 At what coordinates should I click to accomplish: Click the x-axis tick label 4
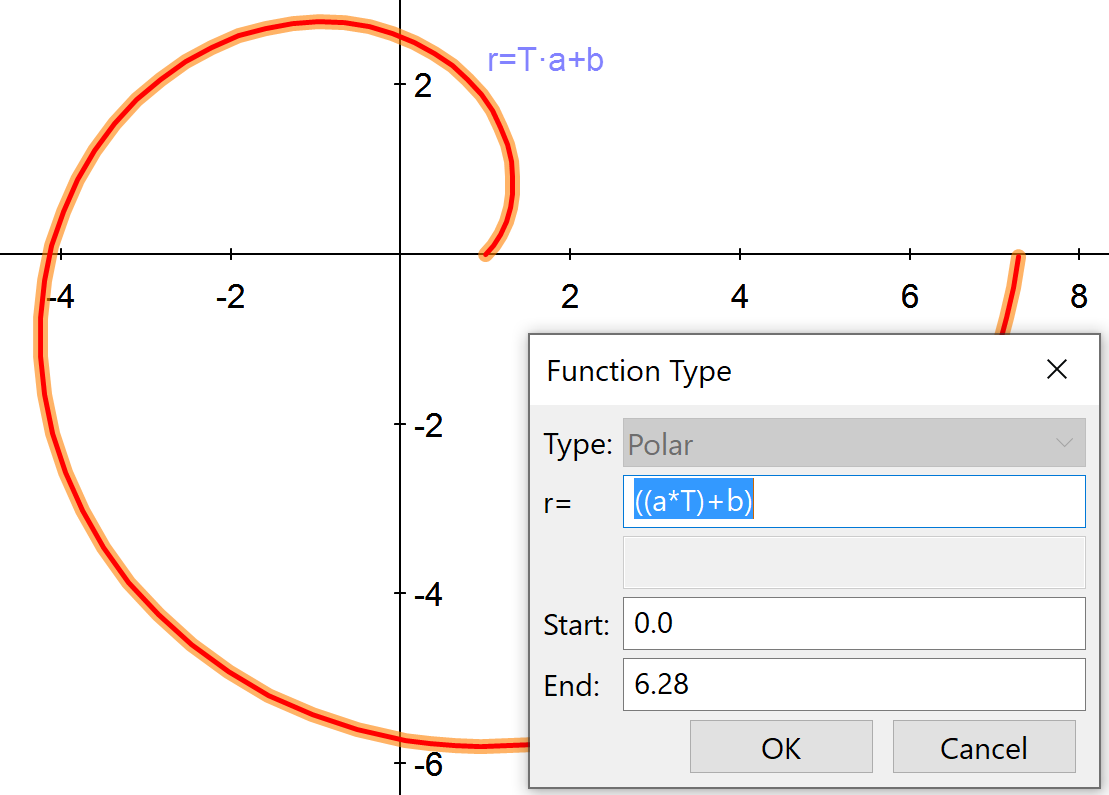tap(739, 297)
